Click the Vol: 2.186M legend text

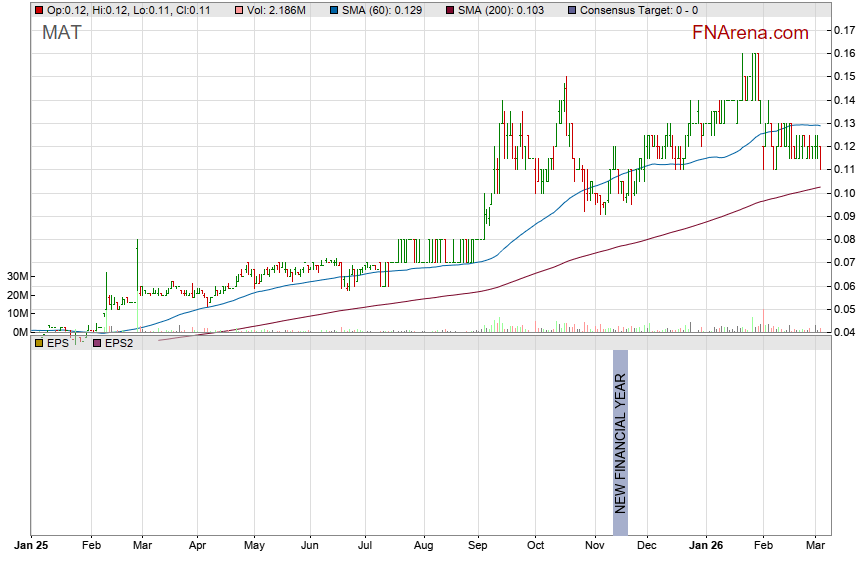coord(278,9)
